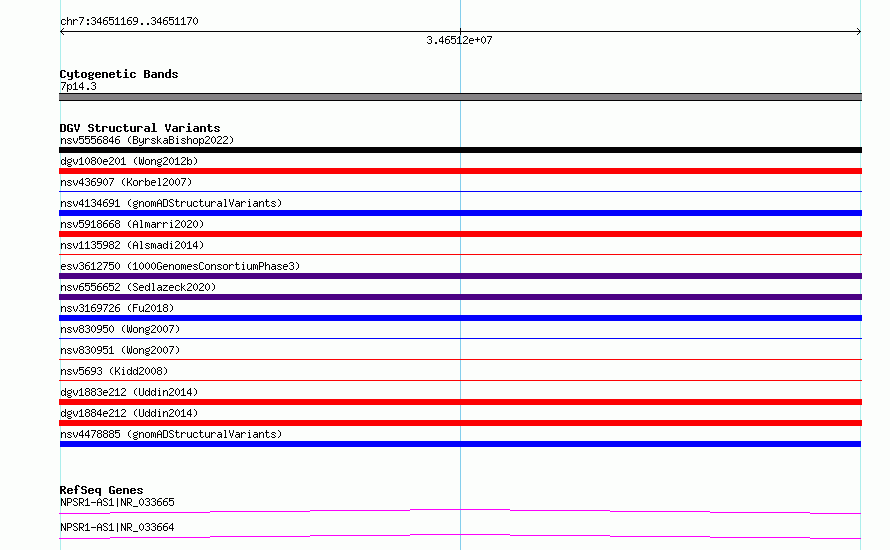Open nsv6556652 (Sedlazeck2020) variant label
The image size is (890, 550).
138,287
